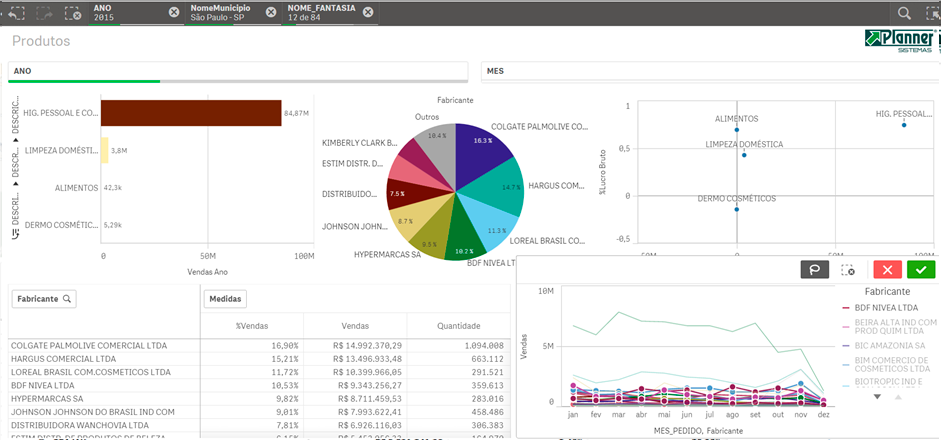Image resolution: width=941 pixels, height=440 pixels.
Task: Remove the ANO 2015 selection
Action: 174,13
